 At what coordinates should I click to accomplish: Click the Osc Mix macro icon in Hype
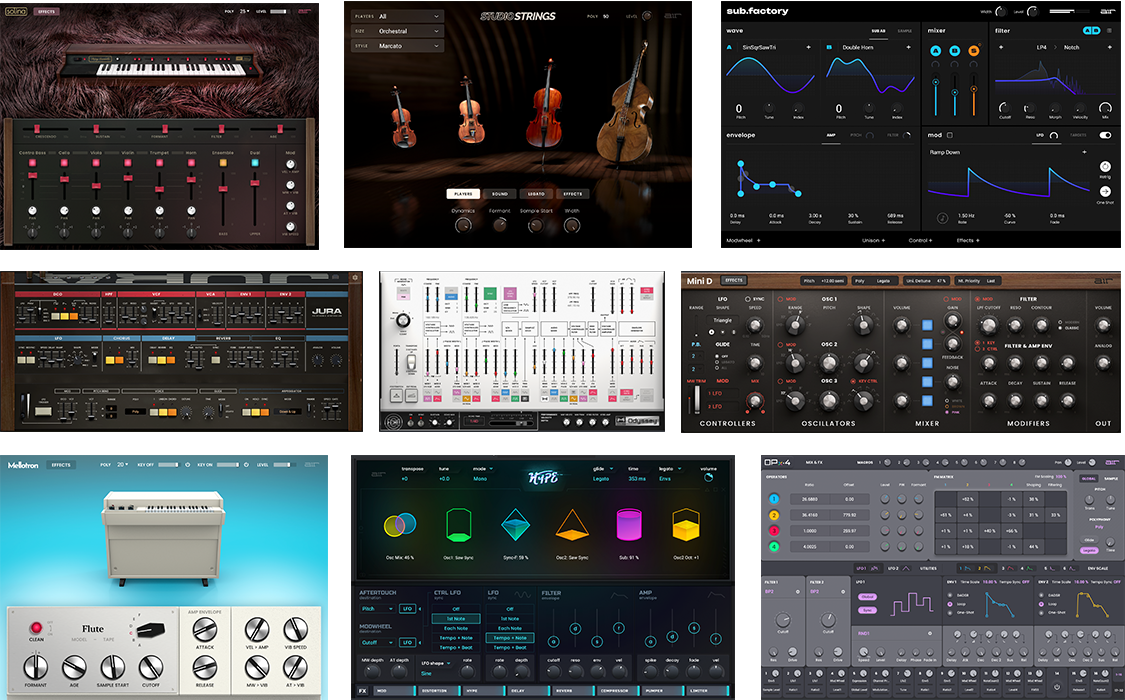[x=400, y=526]
